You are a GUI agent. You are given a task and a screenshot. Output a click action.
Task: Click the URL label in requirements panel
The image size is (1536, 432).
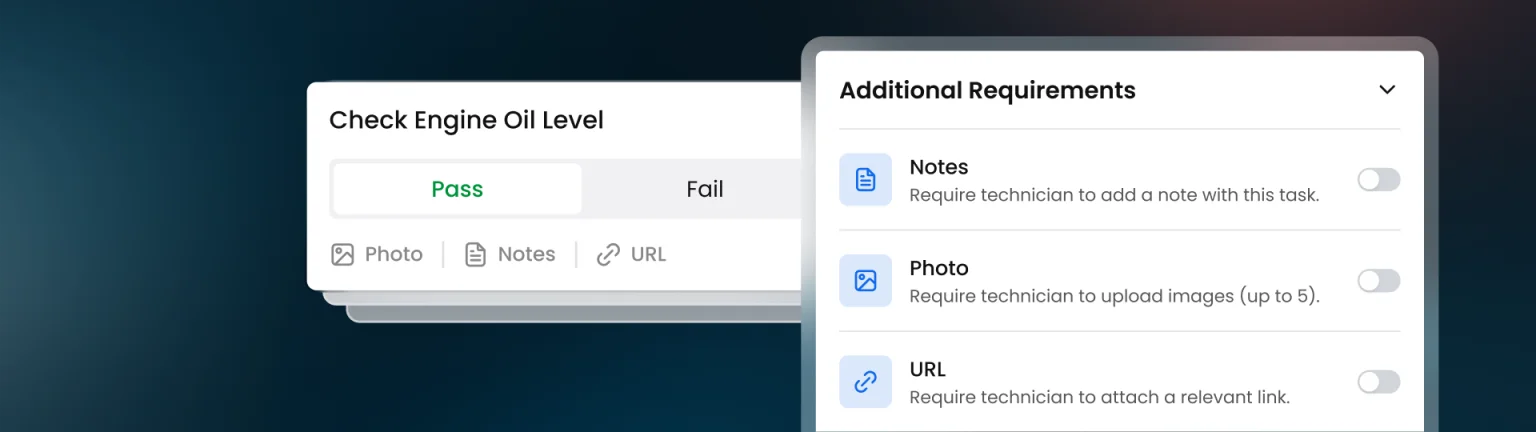pos(928,369)
